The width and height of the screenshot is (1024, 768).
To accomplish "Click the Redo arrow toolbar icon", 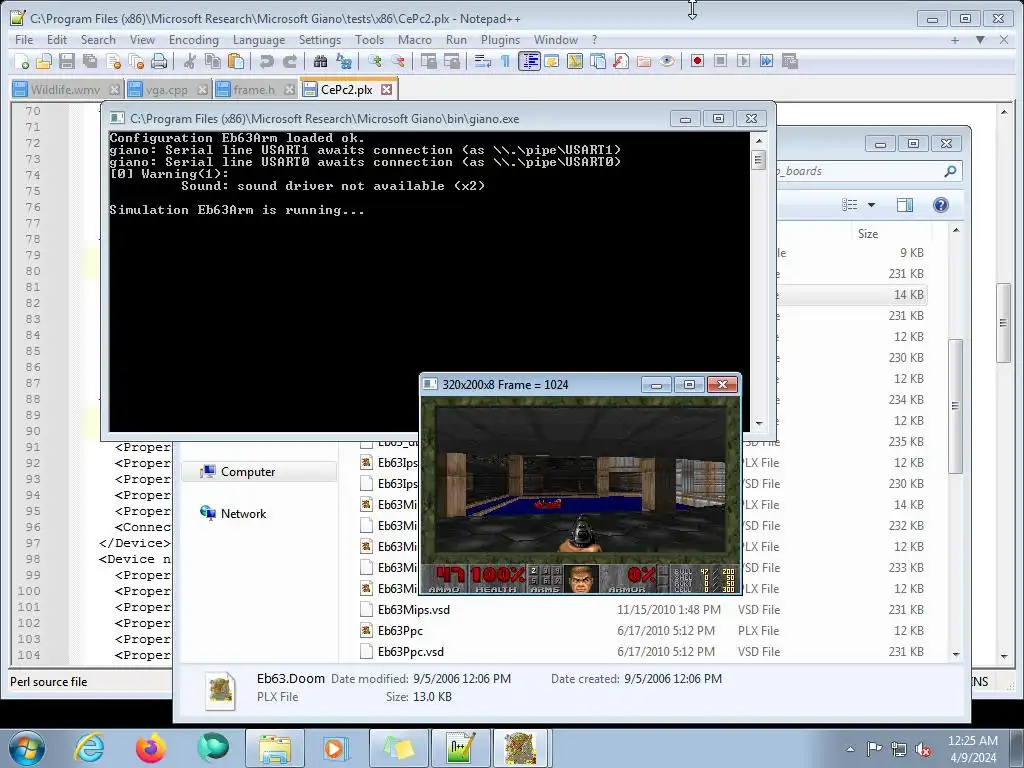I will pos(289,61).
